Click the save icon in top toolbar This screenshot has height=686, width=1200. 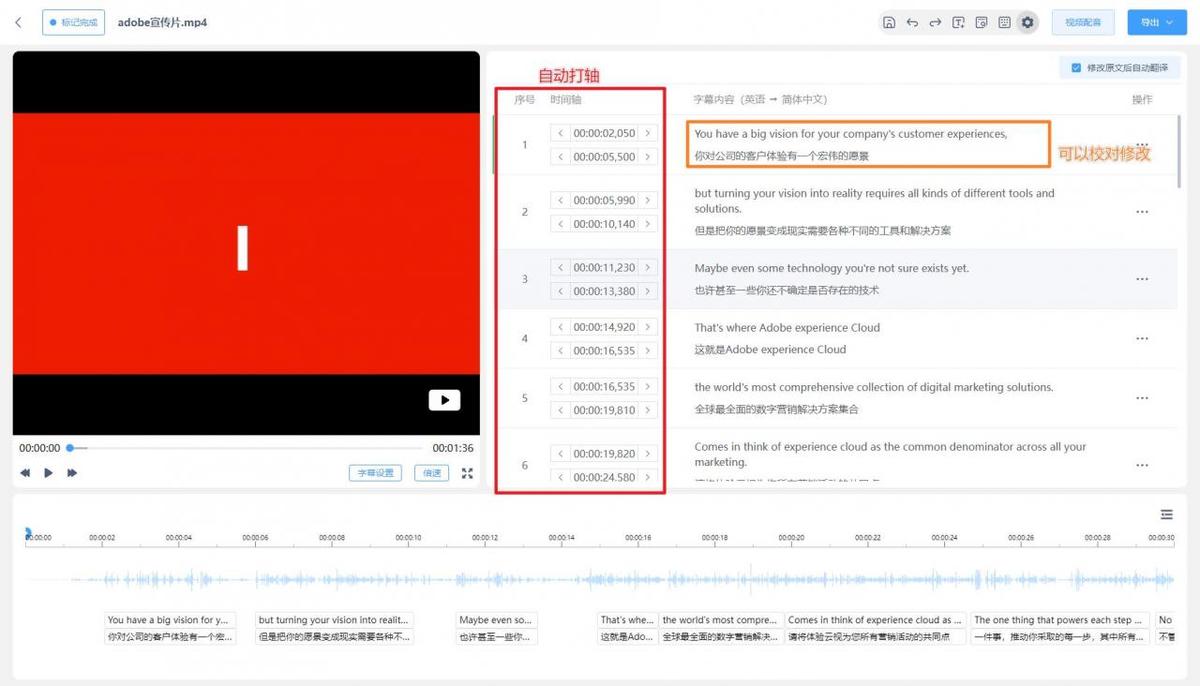(x=888, y=22)
